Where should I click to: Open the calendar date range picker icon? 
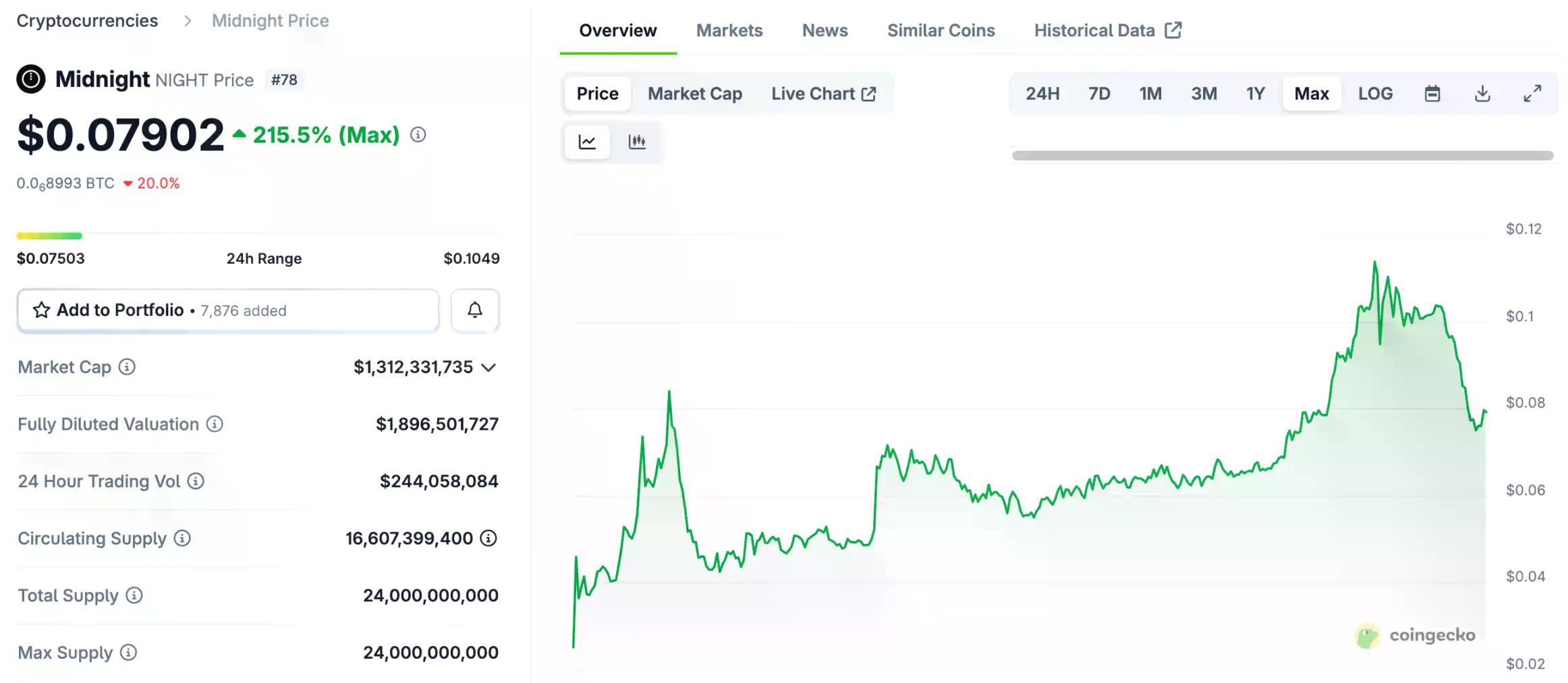click(1433, 93)
